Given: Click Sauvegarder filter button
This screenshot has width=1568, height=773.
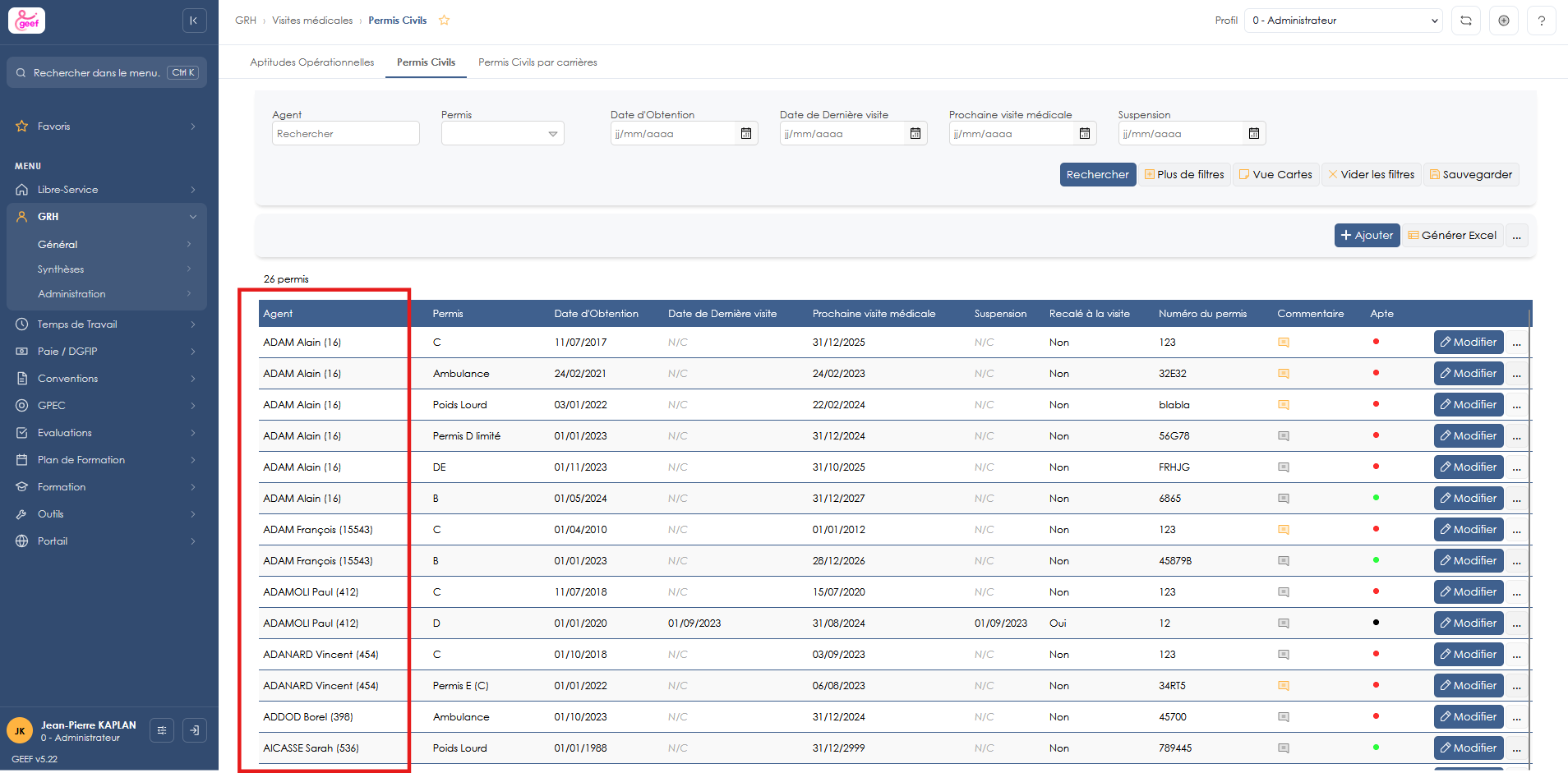Looking at the screenshot, I should (1471, 175).
